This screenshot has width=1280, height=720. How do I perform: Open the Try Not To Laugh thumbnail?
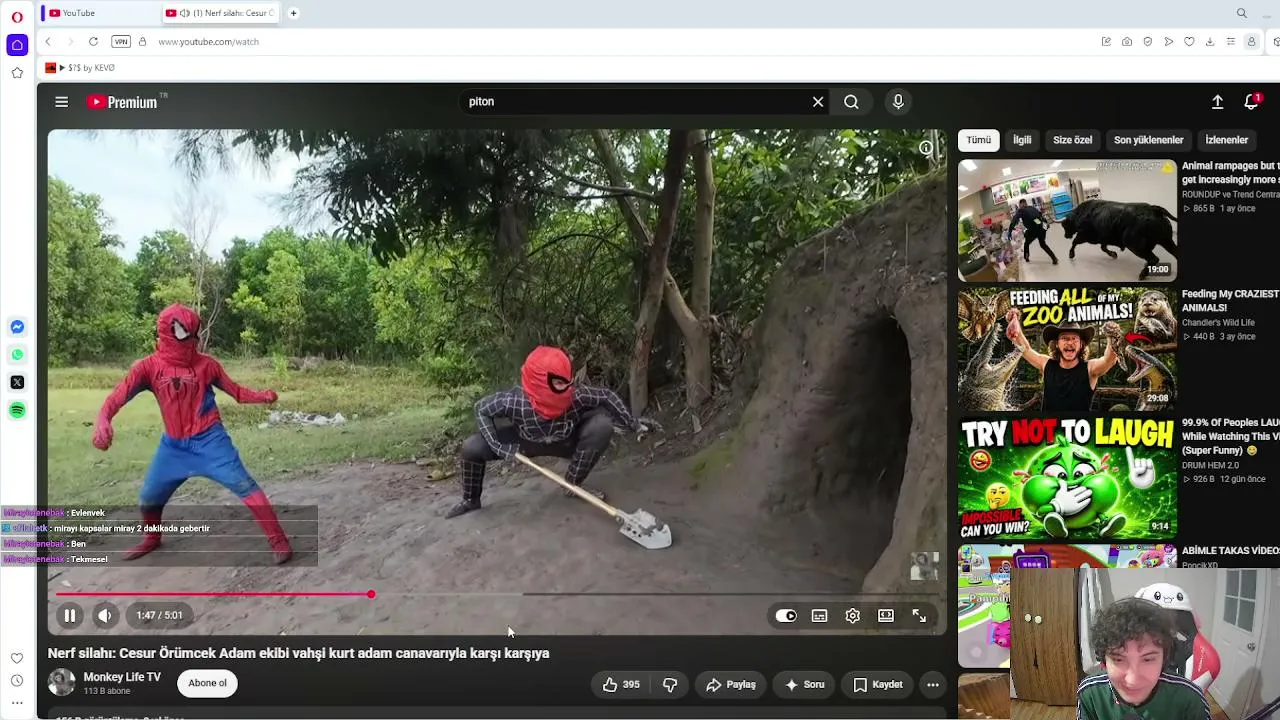coord(1067,478)
